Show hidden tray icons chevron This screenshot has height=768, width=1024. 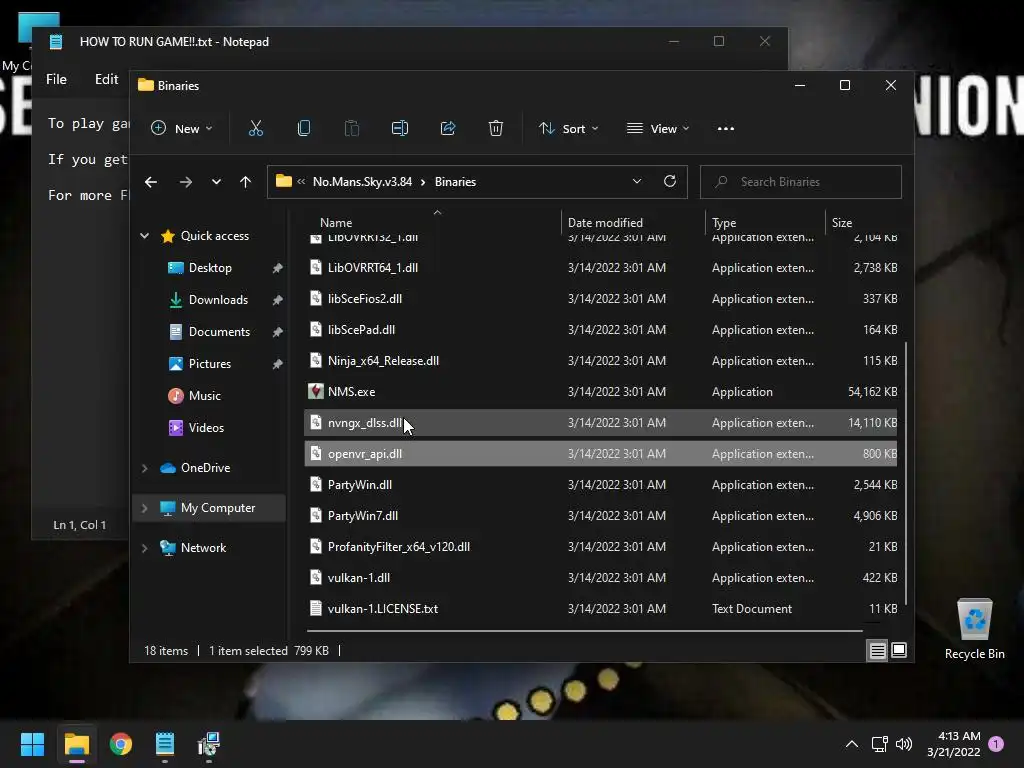point(852,744)
